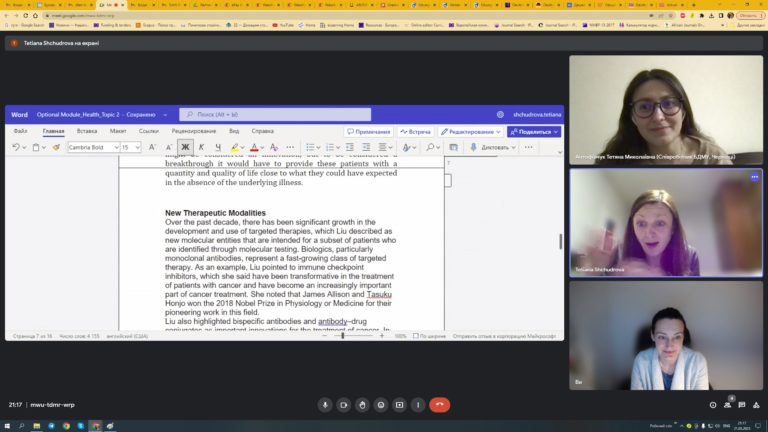Click the Поделиться share button

[x=533, y=131]
